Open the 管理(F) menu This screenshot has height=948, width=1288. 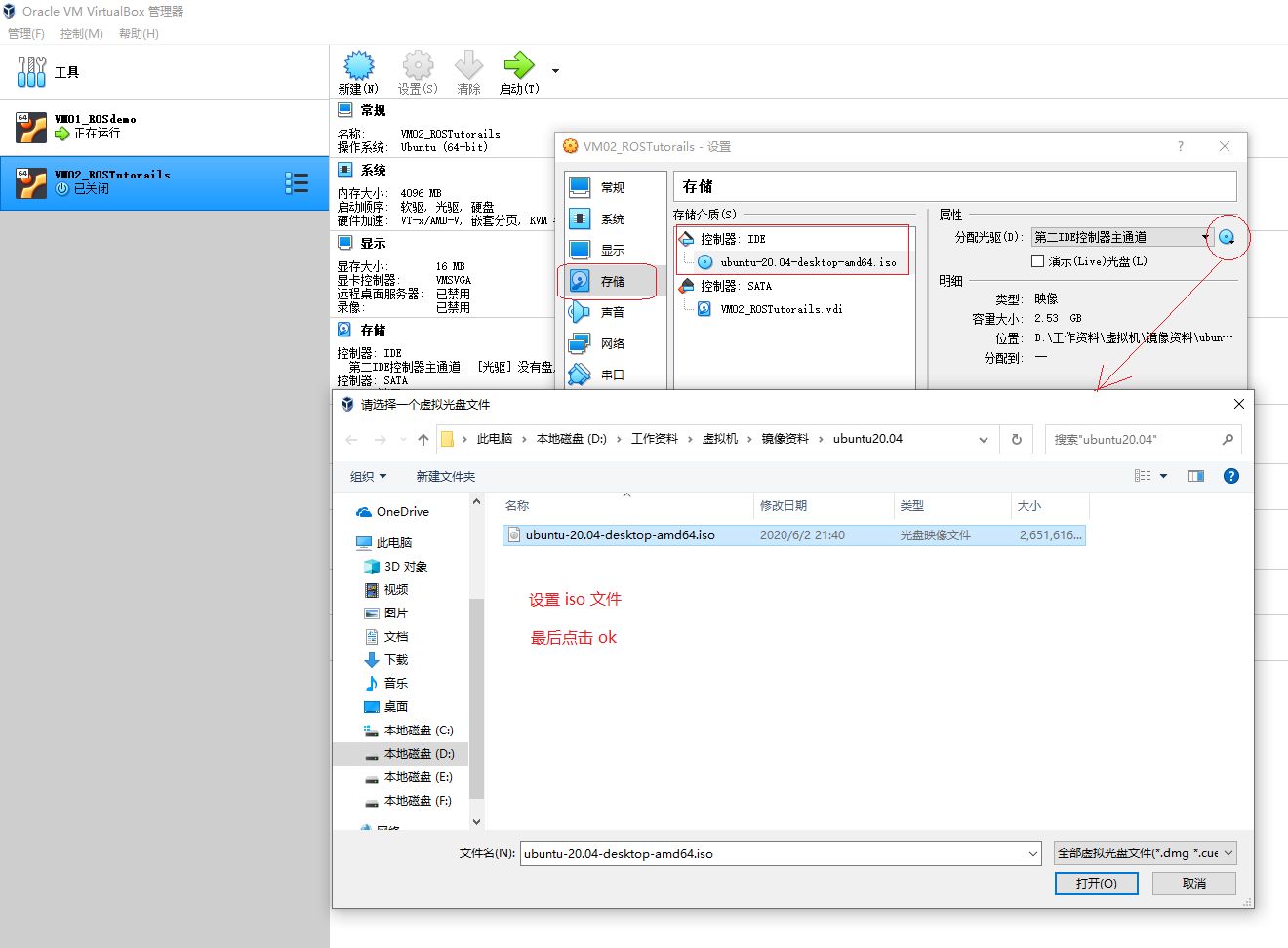(26, 33)
